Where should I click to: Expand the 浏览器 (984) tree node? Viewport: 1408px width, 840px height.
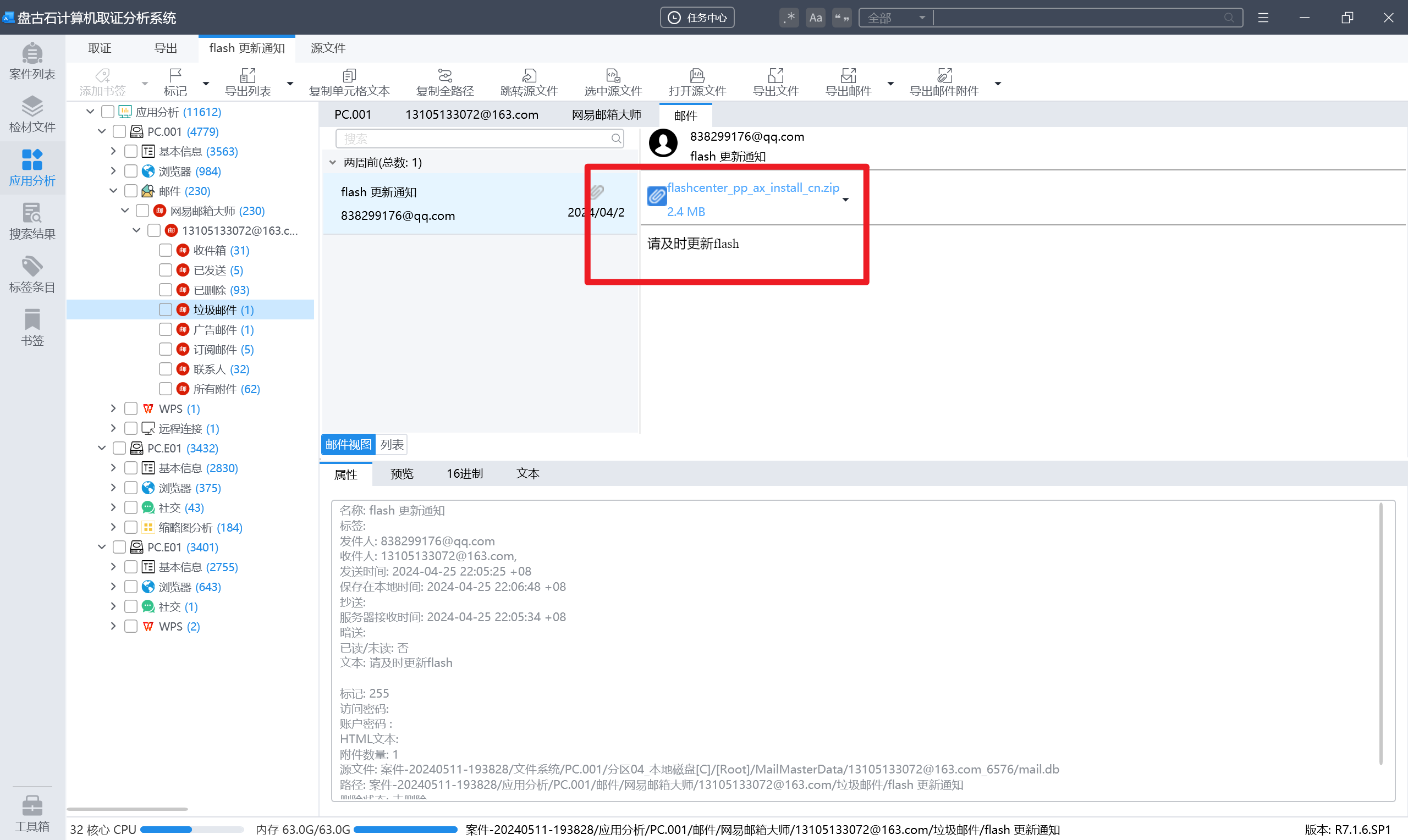click(113, 171)
